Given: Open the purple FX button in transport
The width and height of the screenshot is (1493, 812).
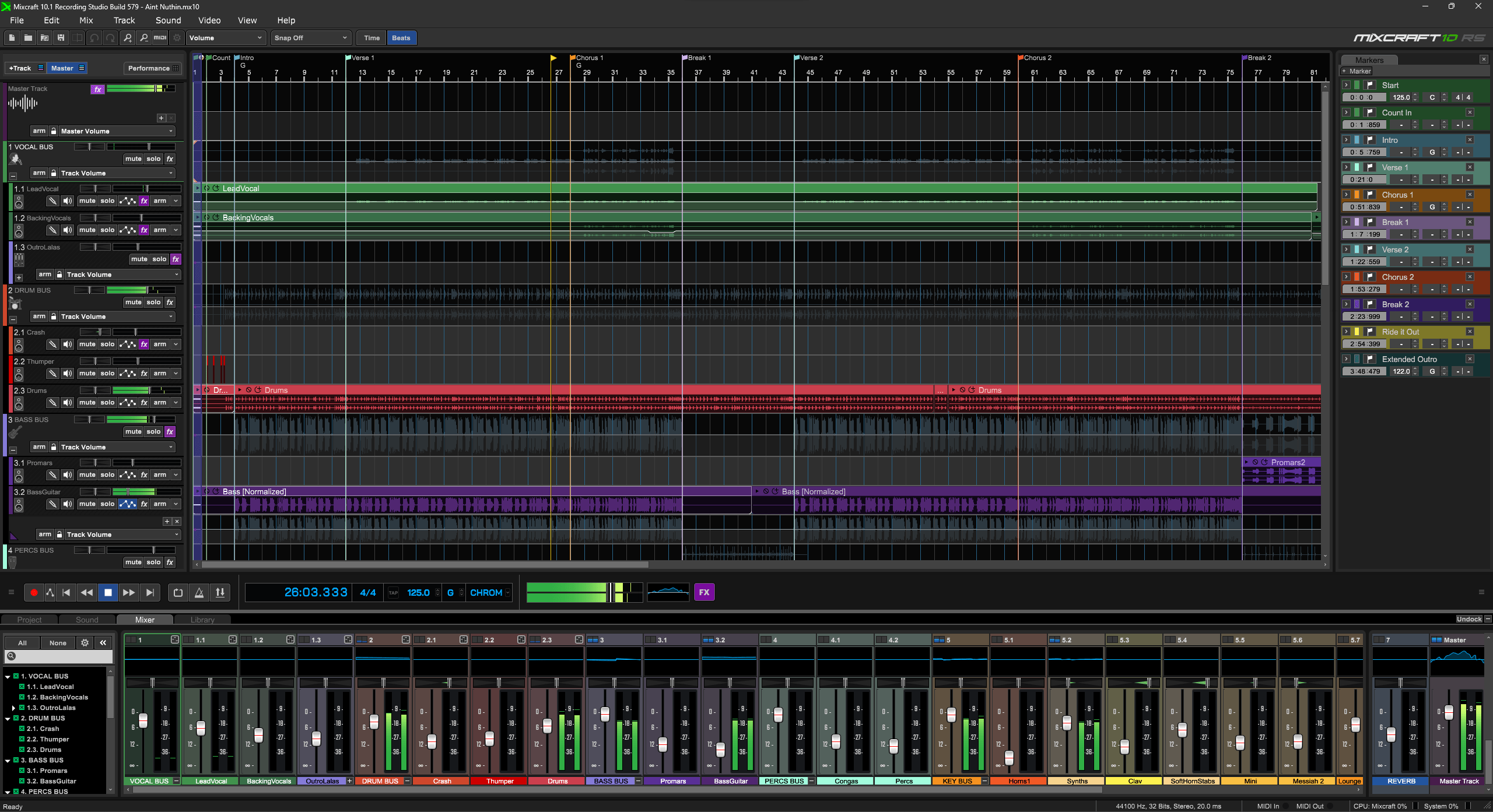Looking at the screenshot, I should [x=704, y=592].
